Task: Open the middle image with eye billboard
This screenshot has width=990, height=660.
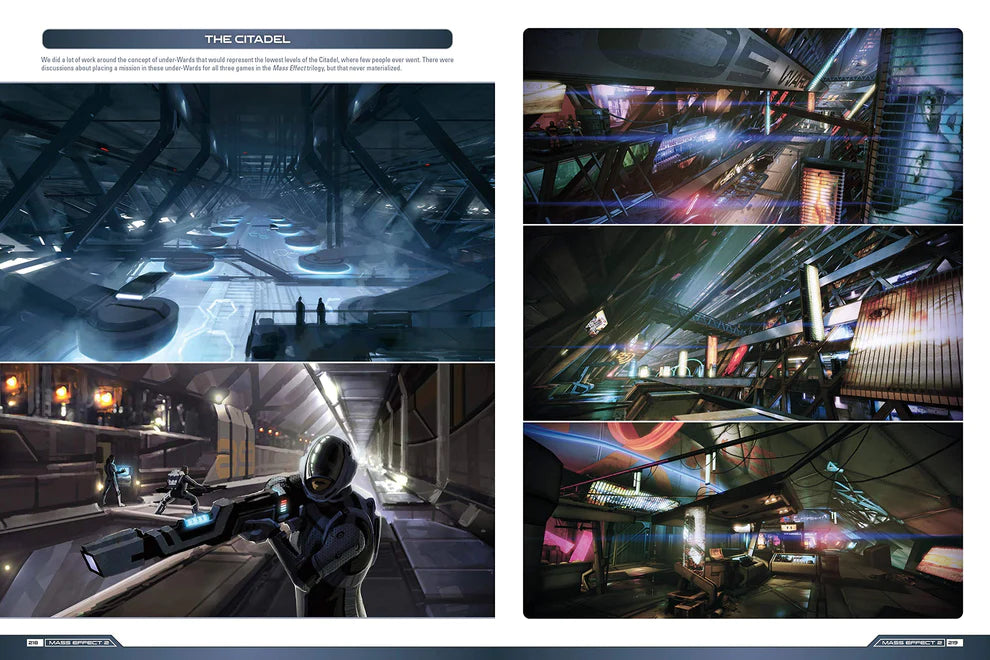Action: (x=742, y=323)
